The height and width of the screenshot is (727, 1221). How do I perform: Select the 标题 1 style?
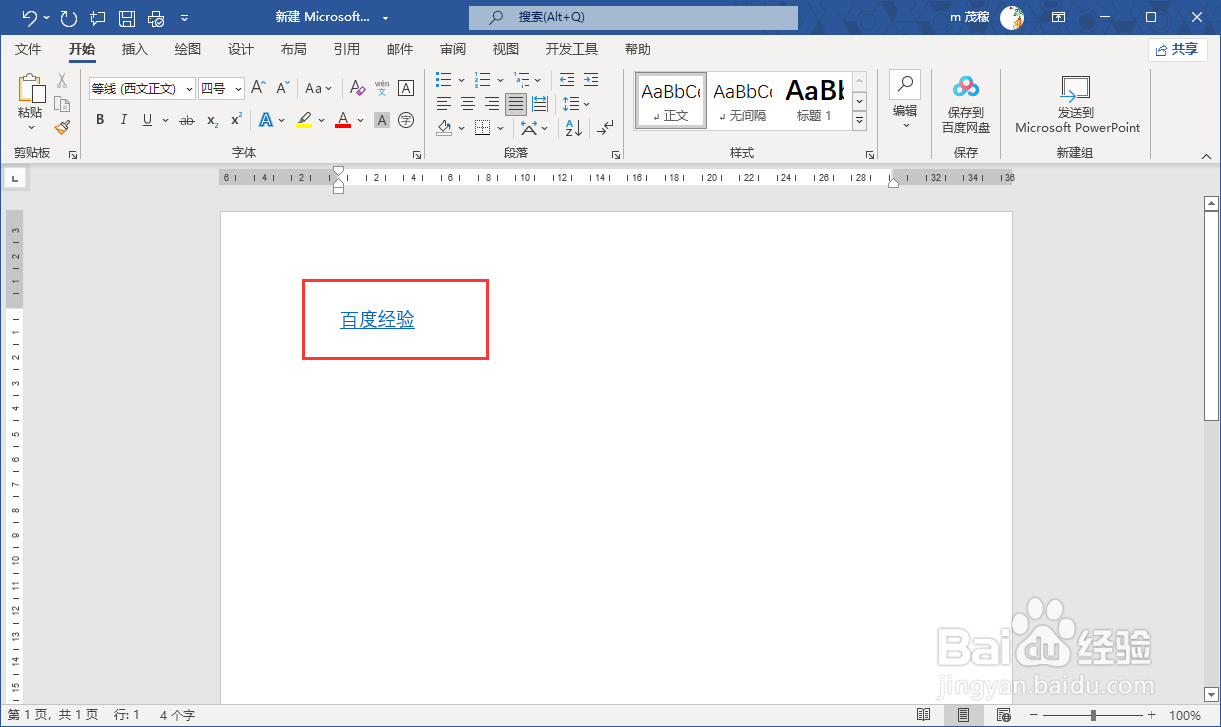coord(814,100)
